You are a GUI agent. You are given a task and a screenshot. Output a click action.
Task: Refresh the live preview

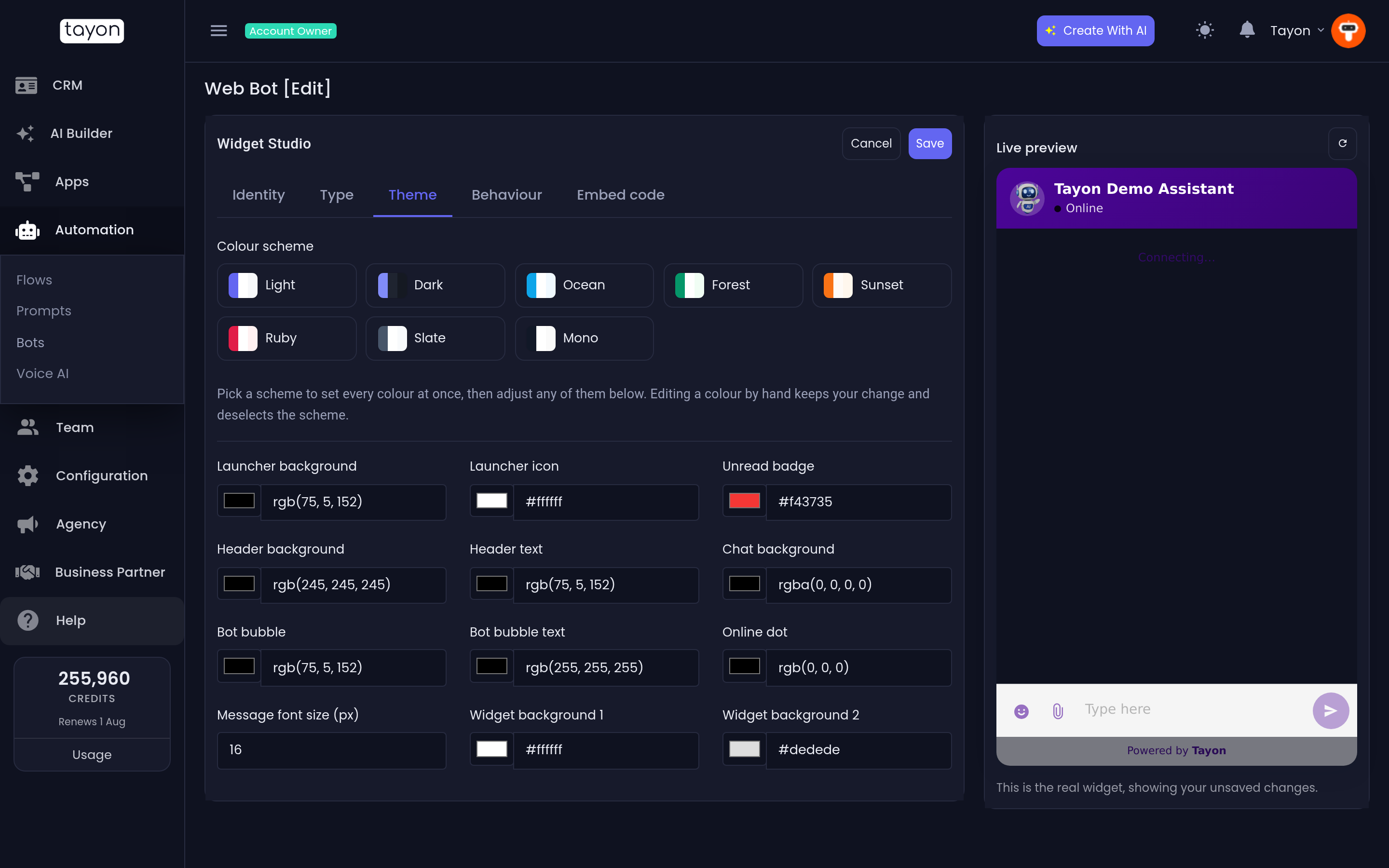1343,144
